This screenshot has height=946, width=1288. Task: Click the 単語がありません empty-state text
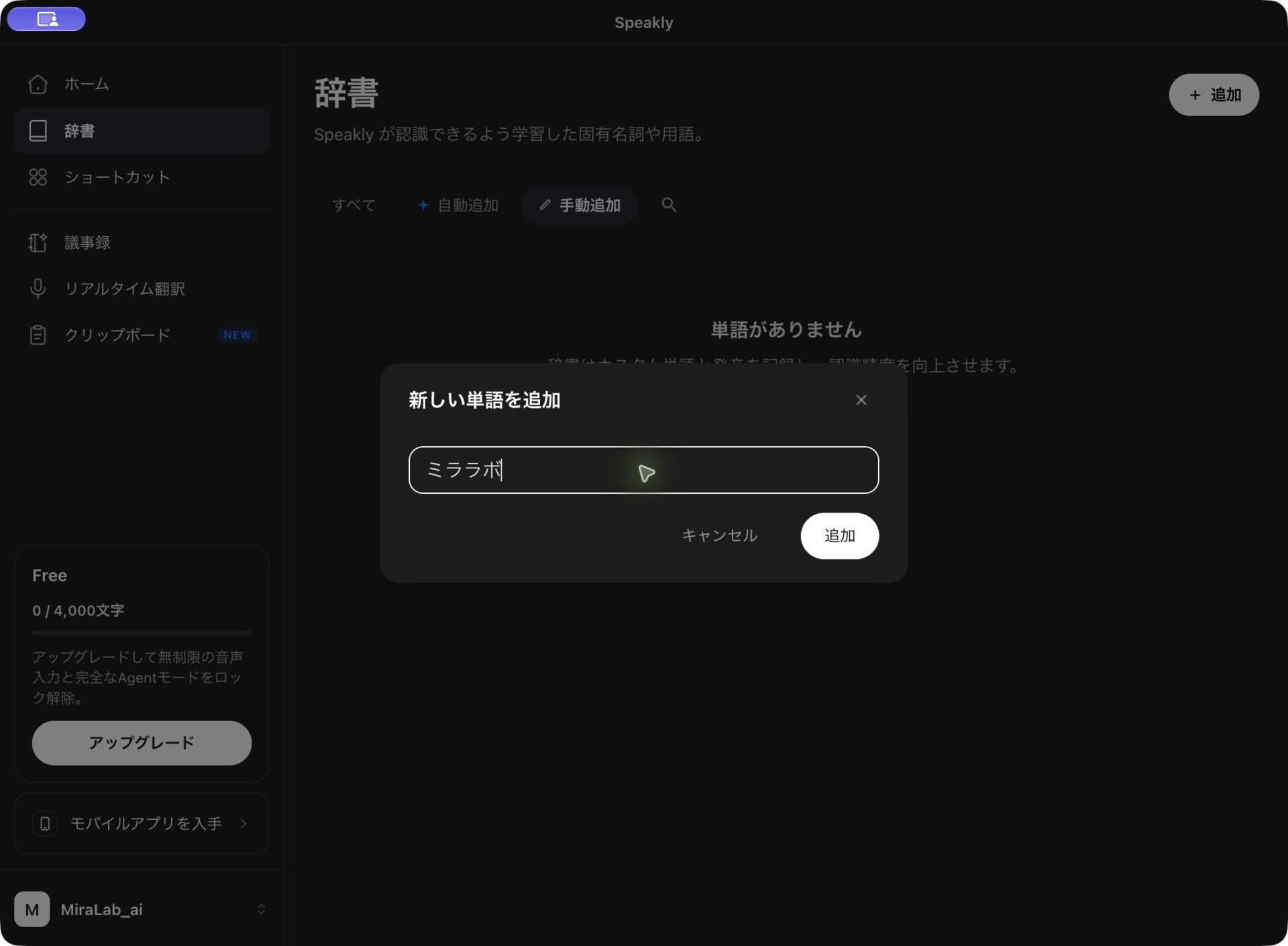point(786,329)
